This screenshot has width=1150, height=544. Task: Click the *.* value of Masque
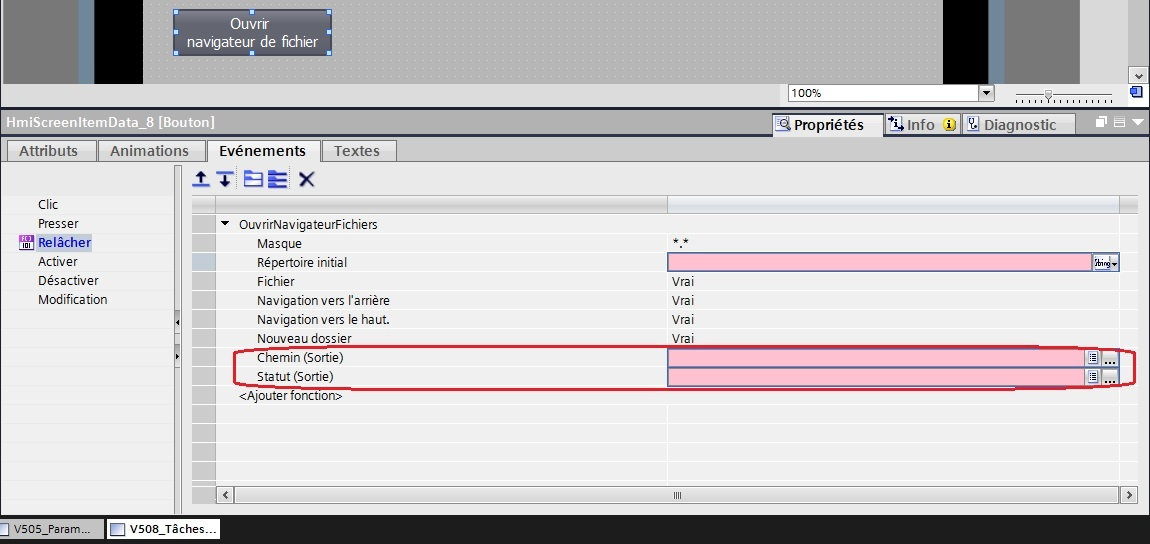[x=681, y=243]
